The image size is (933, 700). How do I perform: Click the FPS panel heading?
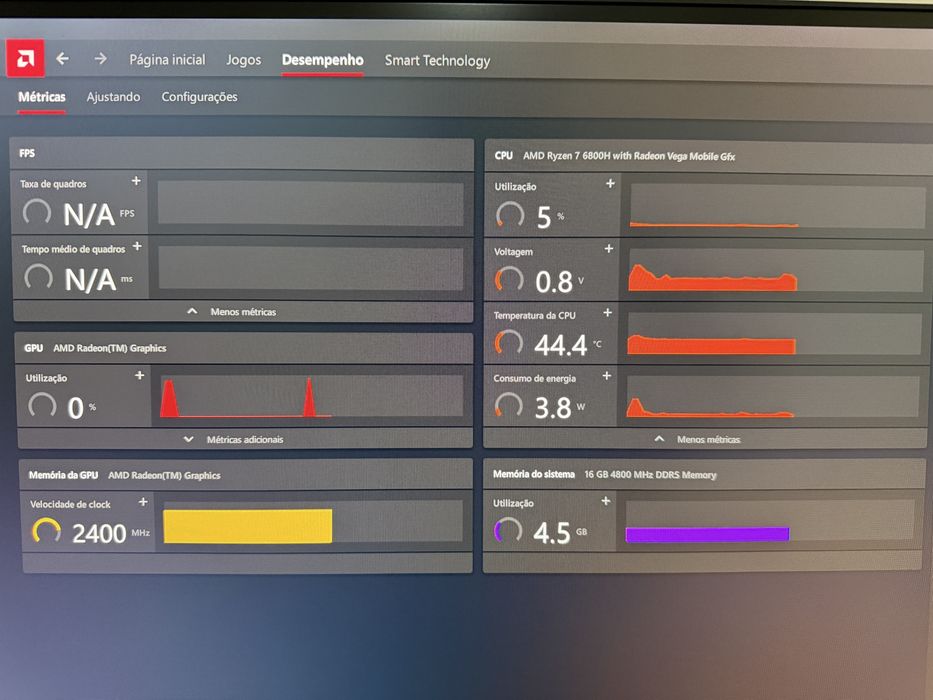click(27, 153)
